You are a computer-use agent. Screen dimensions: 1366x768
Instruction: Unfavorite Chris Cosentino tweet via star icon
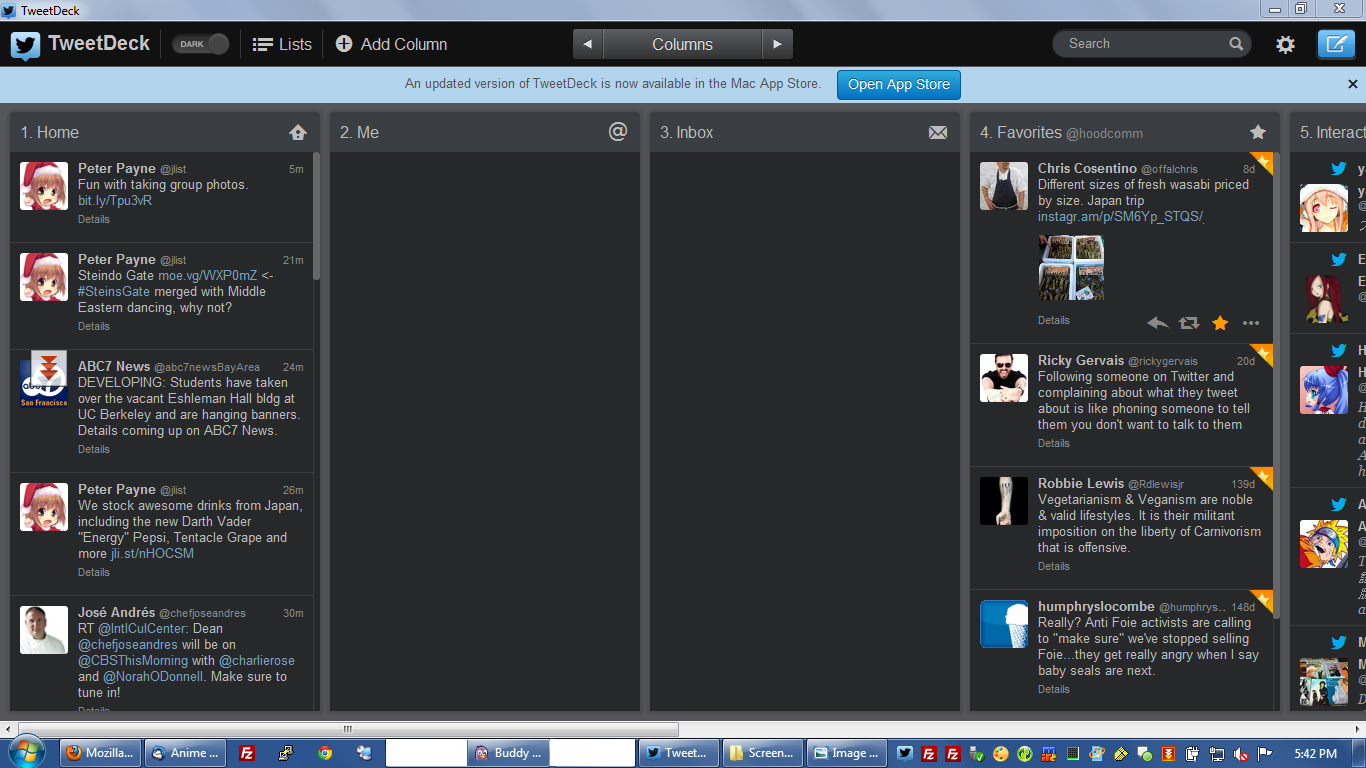1220,322
